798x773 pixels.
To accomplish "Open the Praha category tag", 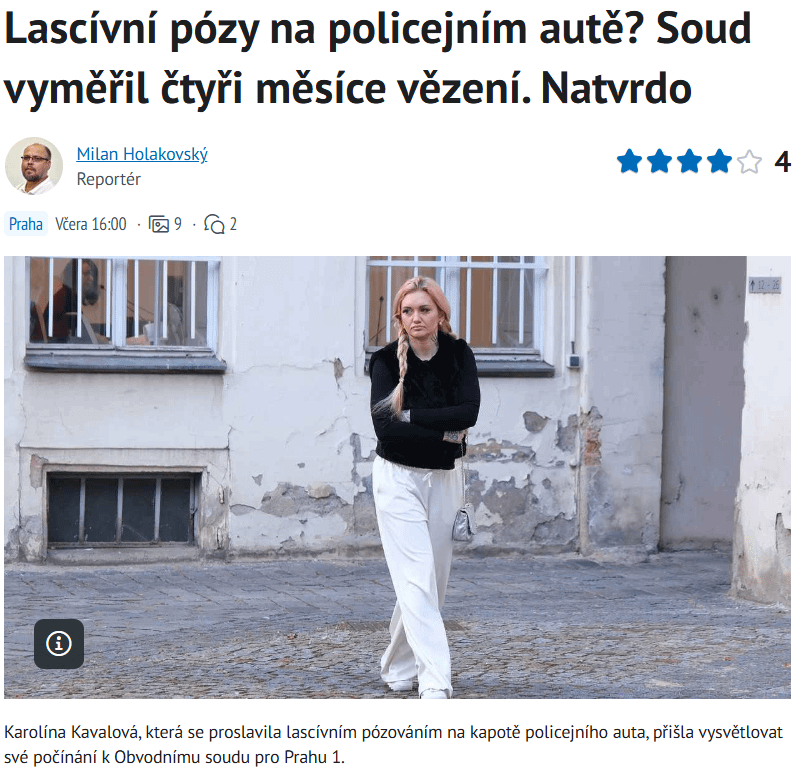I will (x=26, y=223).
